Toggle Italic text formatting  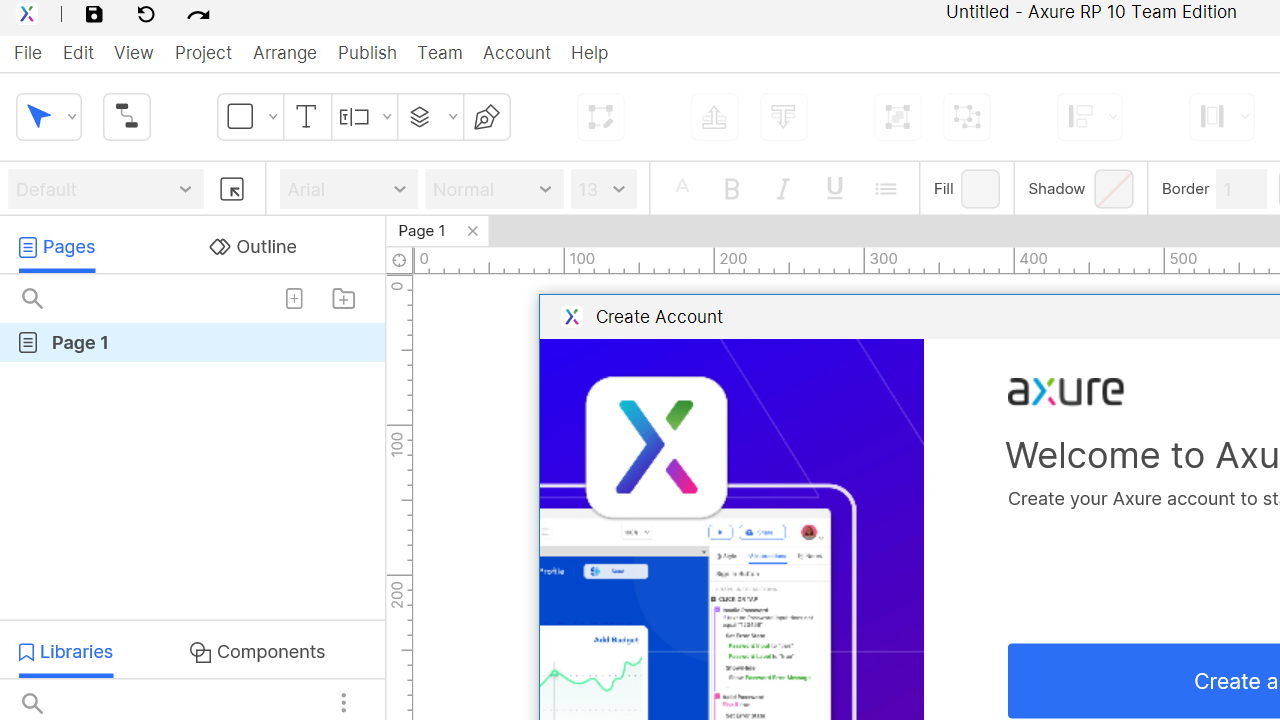(x=783, y=189)
